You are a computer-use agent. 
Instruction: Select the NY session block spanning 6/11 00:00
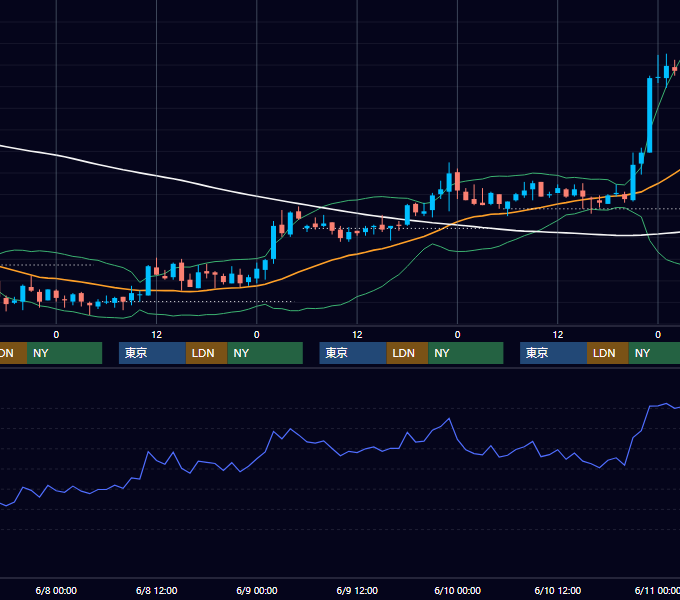click(x=654, y=353)
